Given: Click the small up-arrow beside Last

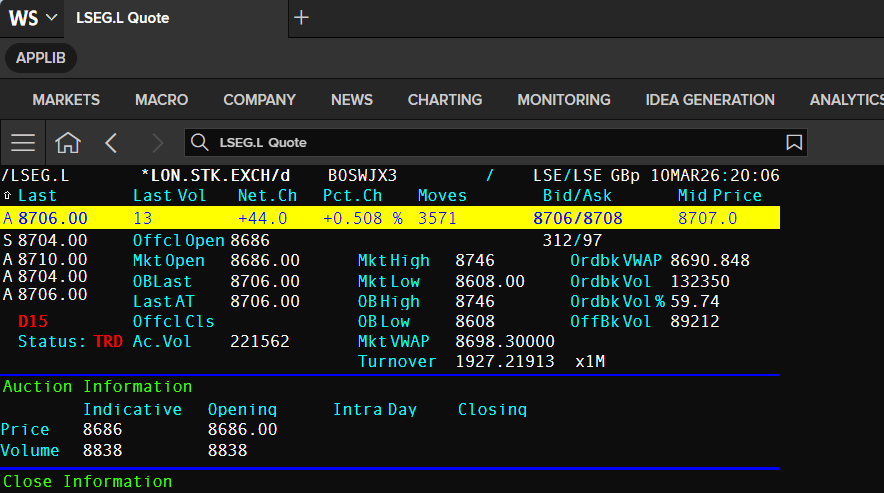Looking at the screenshot, I should point(7,196).
